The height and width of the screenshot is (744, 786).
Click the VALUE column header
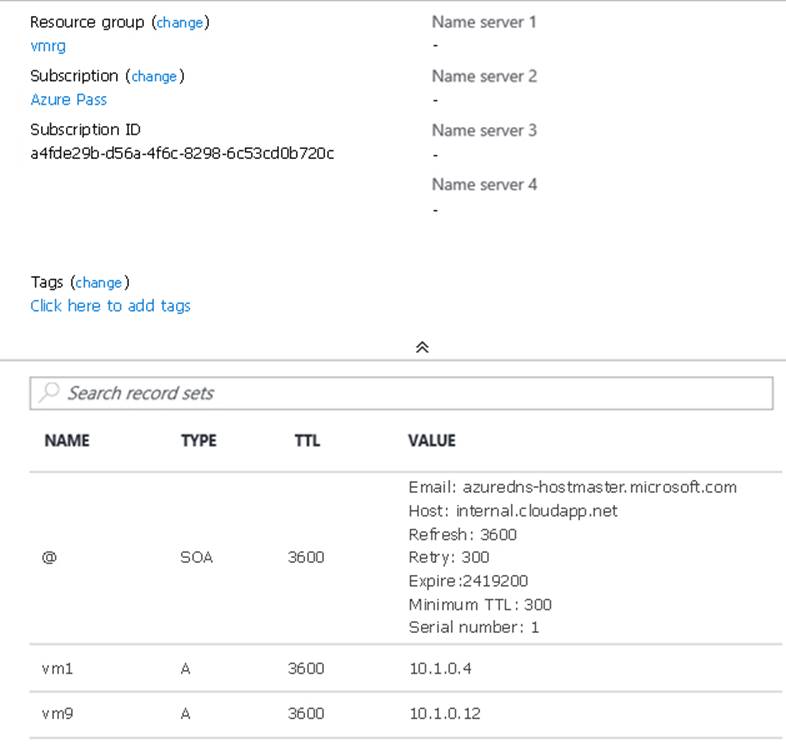point(431,440)
